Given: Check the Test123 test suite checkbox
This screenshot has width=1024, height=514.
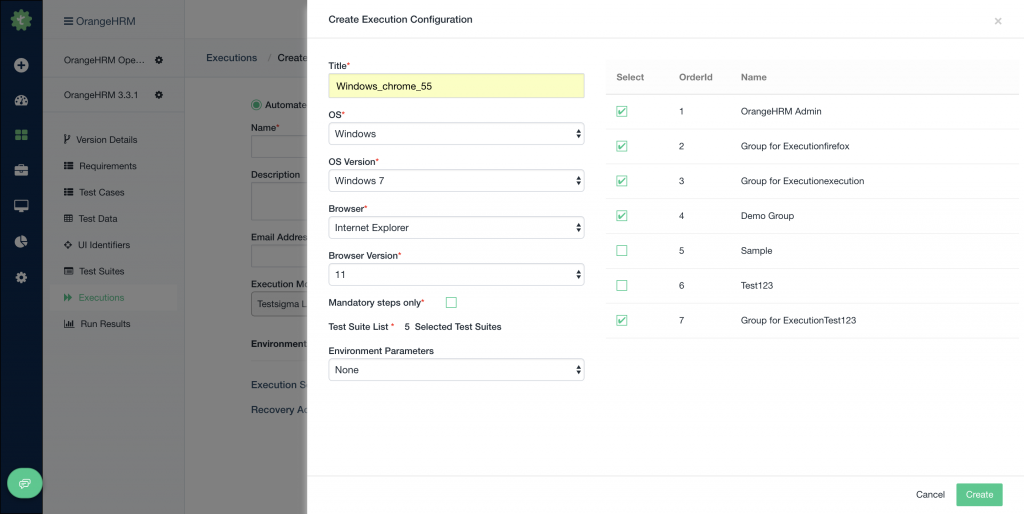Looking at the screenshot, I should tap(622, 286).
